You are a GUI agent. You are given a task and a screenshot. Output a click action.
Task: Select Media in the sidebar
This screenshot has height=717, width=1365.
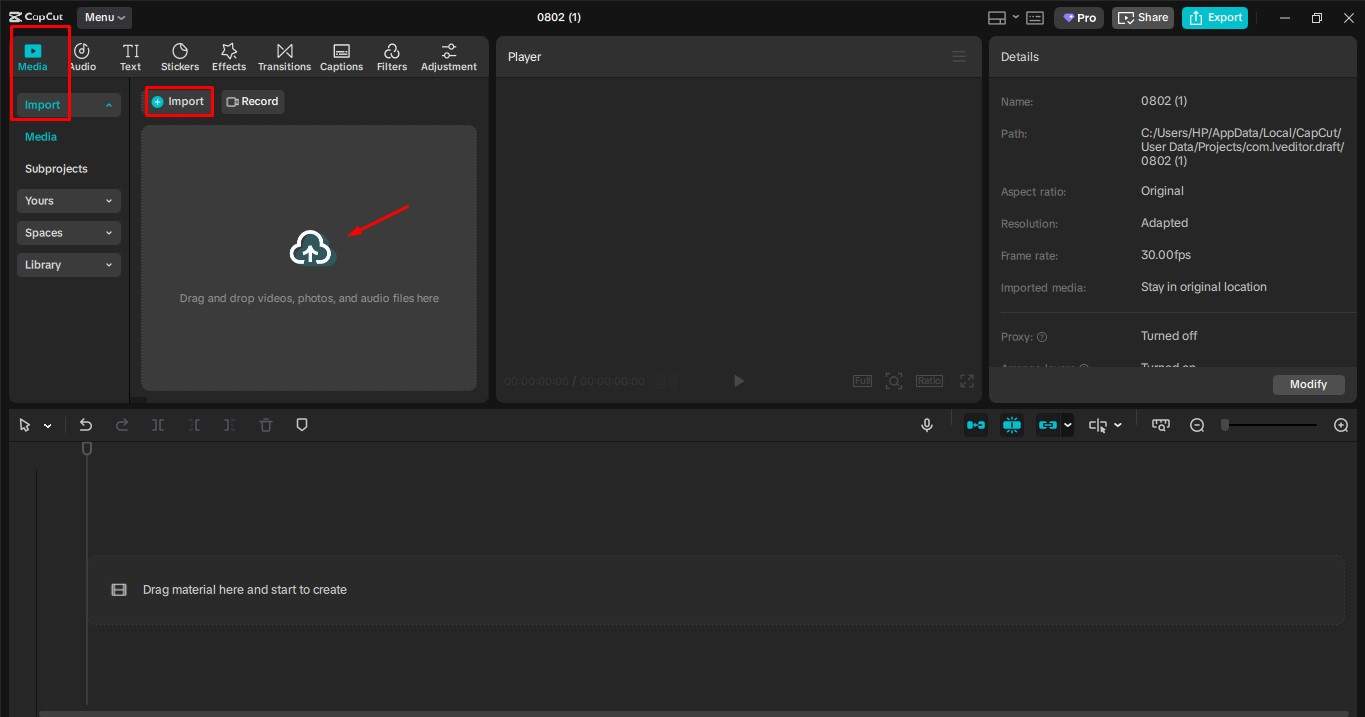click(x=41, y=137)
